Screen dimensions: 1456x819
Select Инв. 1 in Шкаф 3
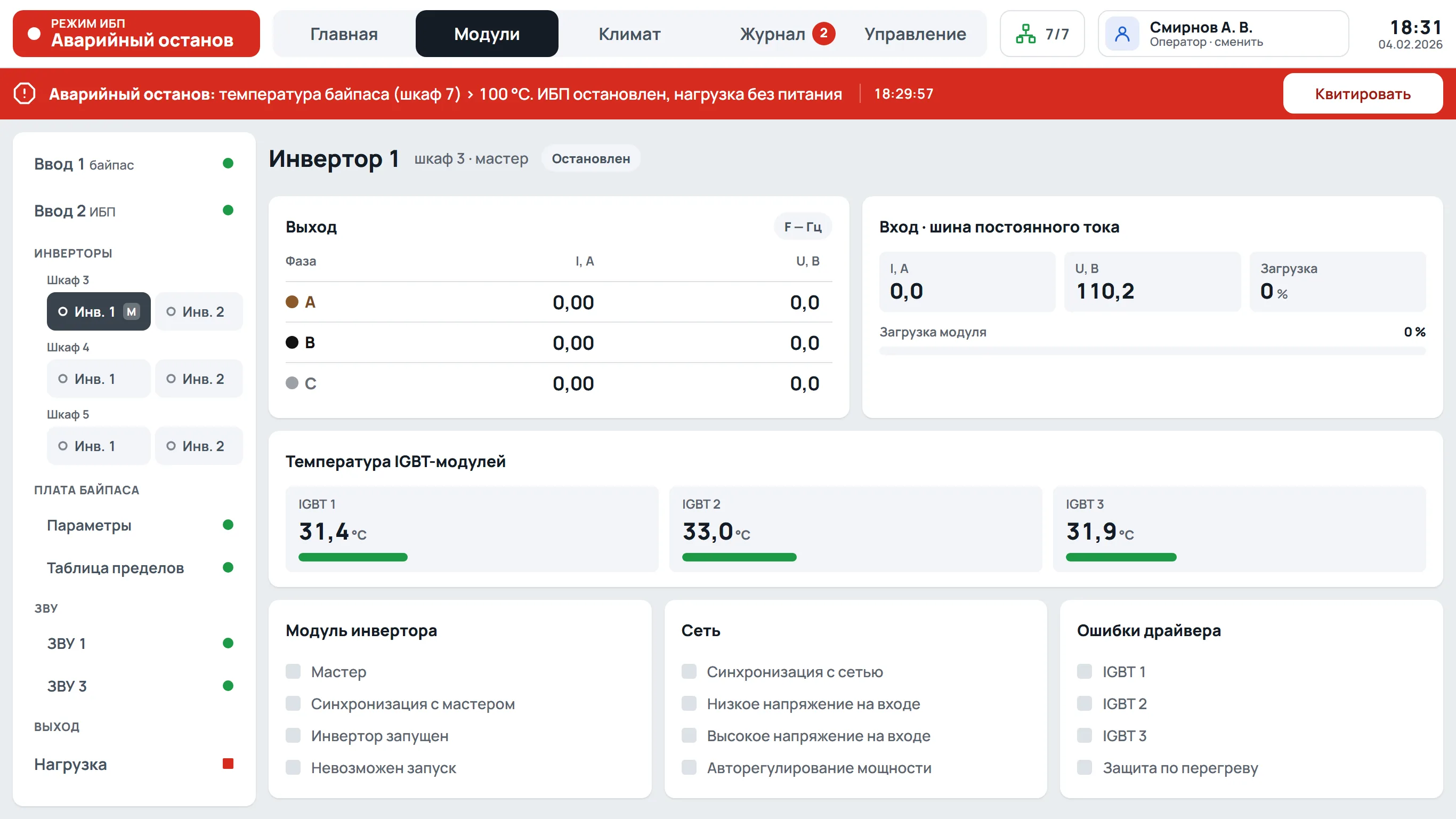[x=99, y=311]
